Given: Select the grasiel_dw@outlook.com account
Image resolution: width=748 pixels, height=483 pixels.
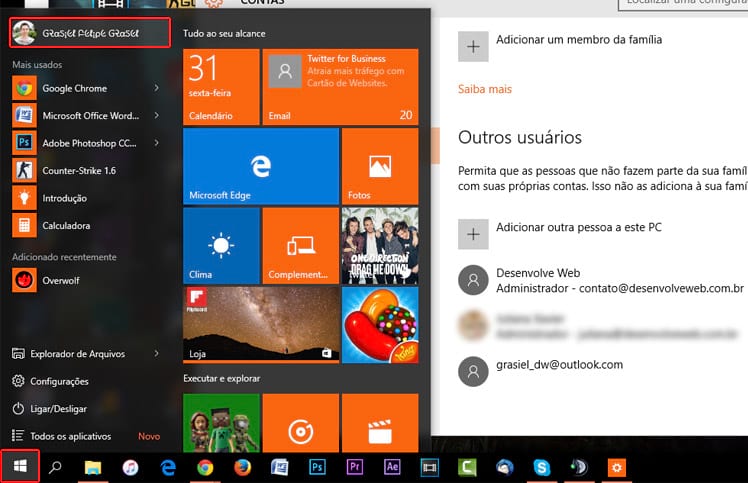Looking at the screenshot, I should click(540, 371).
